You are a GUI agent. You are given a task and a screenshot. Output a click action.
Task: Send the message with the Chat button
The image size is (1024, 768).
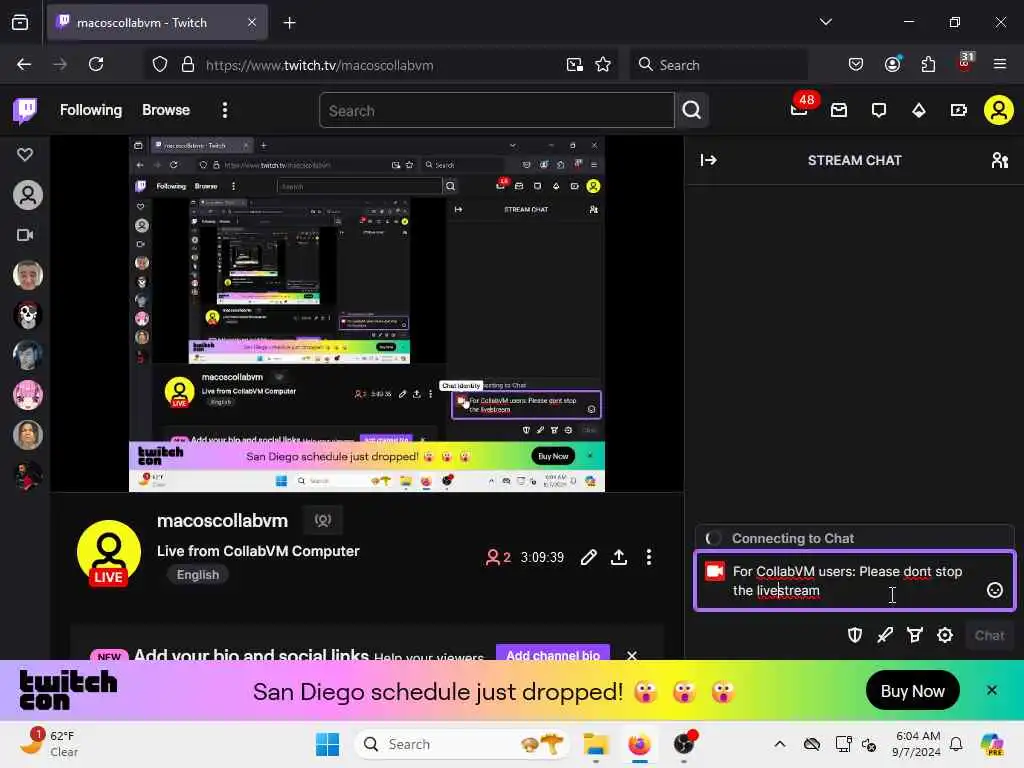coord(989,635)
